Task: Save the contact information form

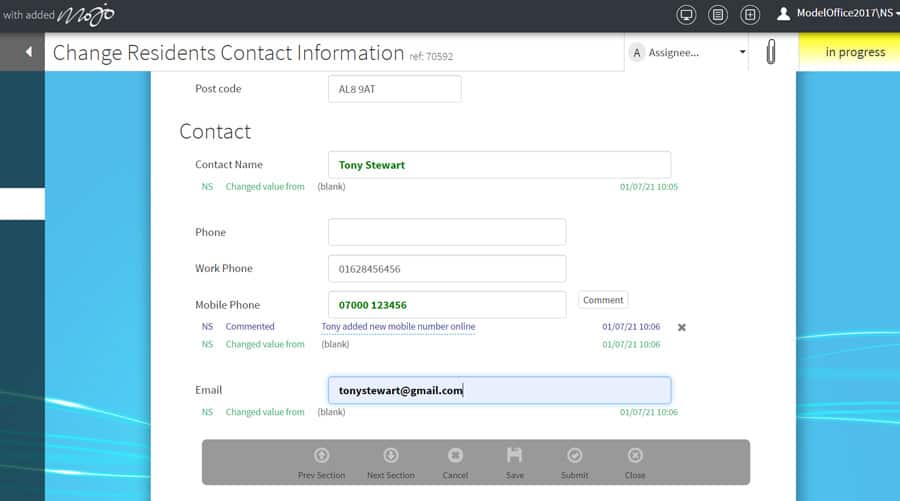Action: click(x=514, y=462)
